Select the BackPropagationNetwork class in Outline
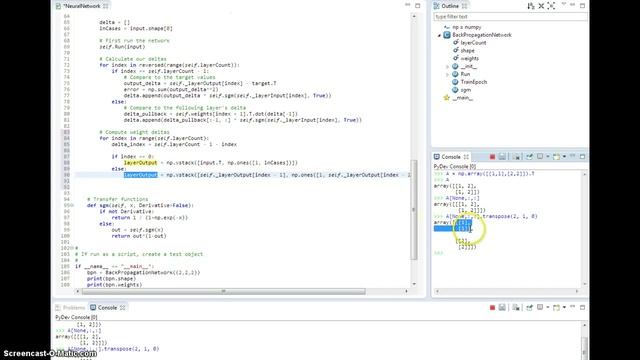Image resolution: width=640 pixels, height=360 pixels. (x=482, y=35)
